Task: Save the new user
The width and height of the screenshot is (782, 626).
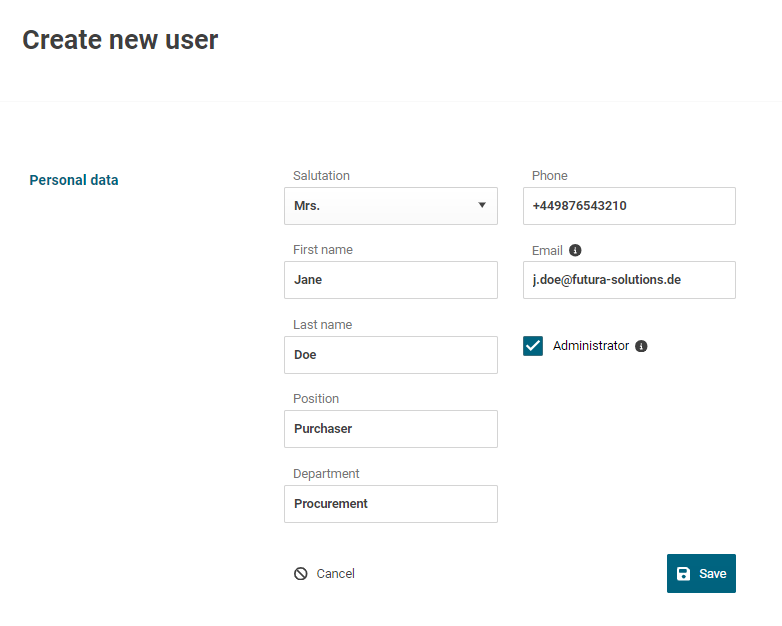Action: [701, 574]
